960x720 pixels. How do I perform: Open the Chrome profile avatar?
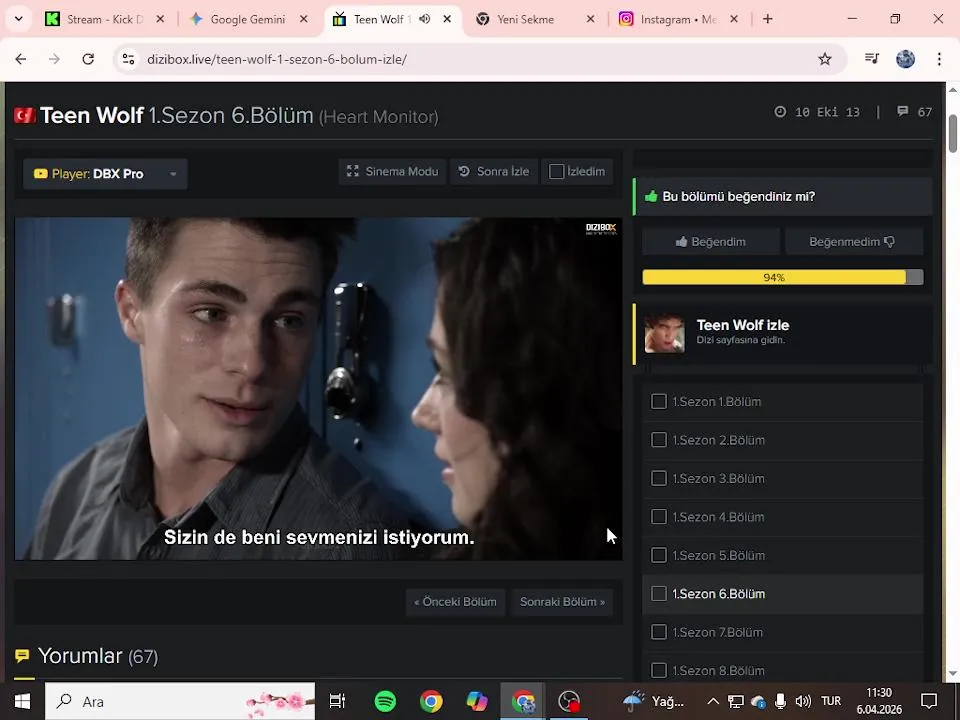[x=905, y=59]
